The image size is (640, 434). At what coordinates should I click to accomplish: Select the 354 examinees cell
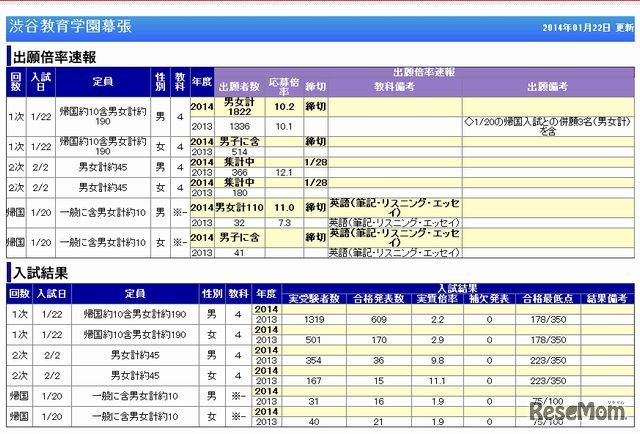click(x=314, y=360)
